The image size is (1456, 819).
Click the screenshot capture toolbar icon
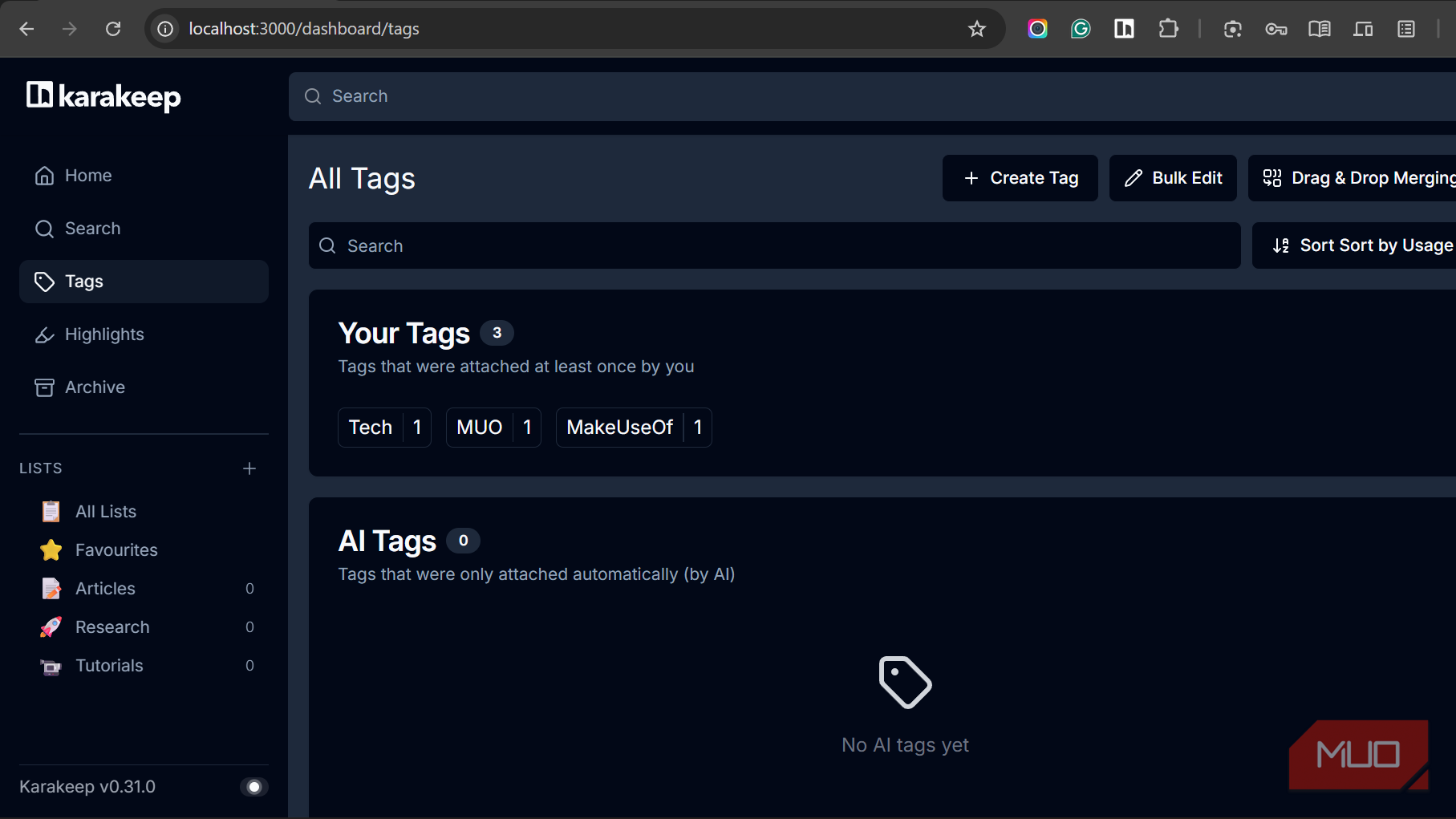tap(1233, 29)
